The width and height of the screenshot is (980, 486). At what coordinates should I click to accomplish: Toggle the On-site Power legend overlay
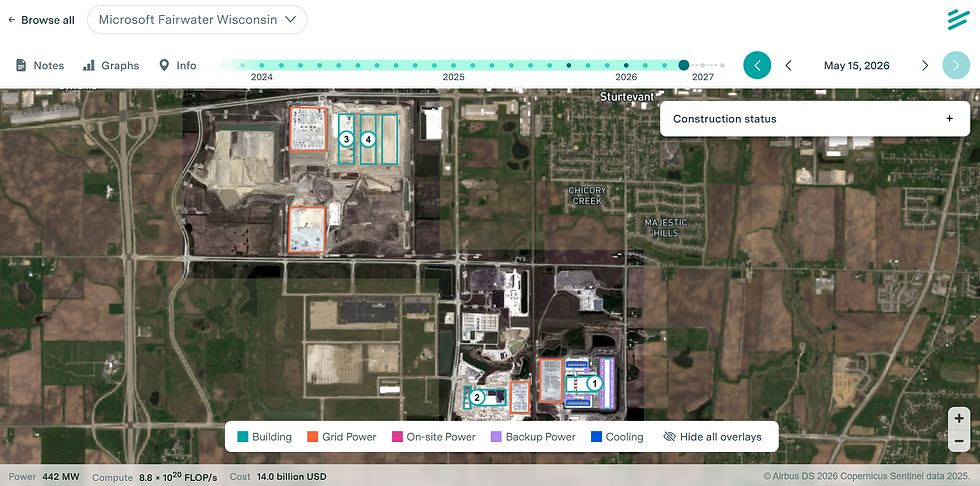pos(433,437)
